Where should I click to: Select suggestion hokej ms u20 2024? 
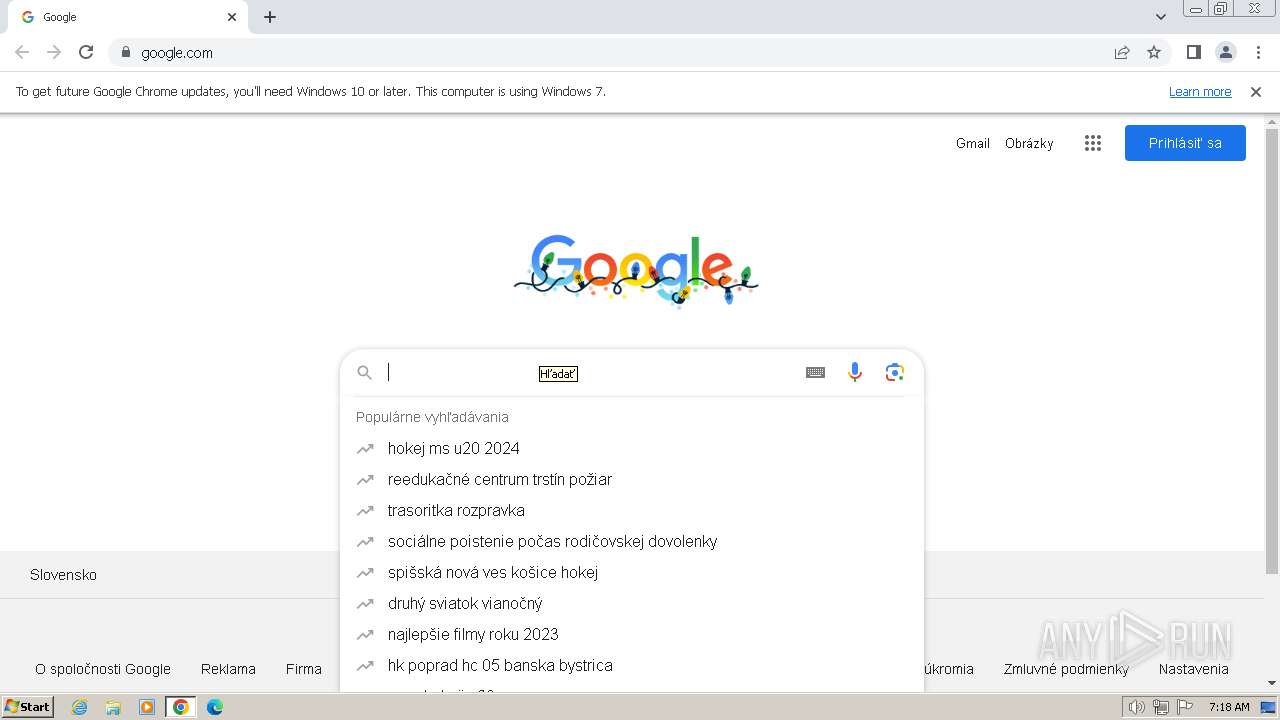pyautogui.click(x=632, y=449)
